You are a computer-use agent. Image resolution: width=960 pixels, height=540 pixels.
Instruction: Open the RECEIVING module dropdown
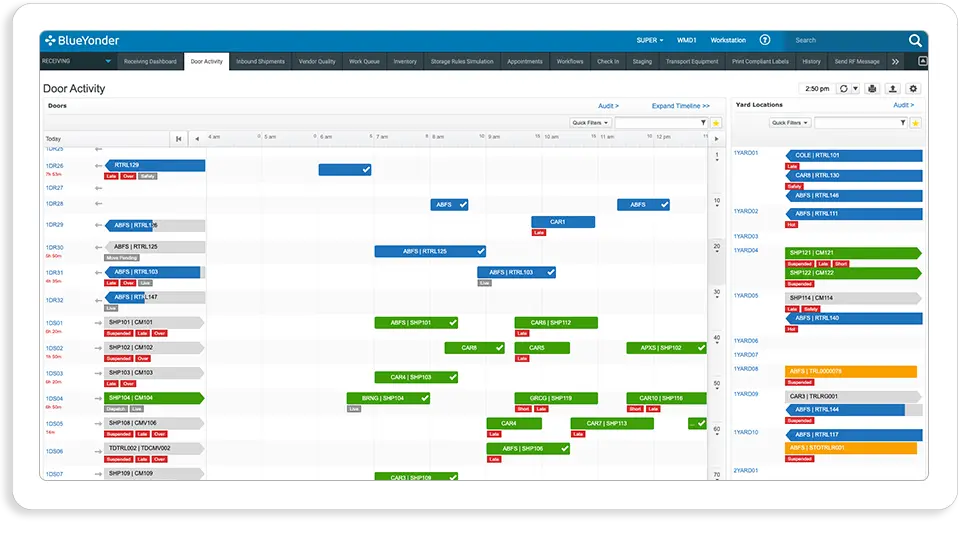click(x=77, y=61)
